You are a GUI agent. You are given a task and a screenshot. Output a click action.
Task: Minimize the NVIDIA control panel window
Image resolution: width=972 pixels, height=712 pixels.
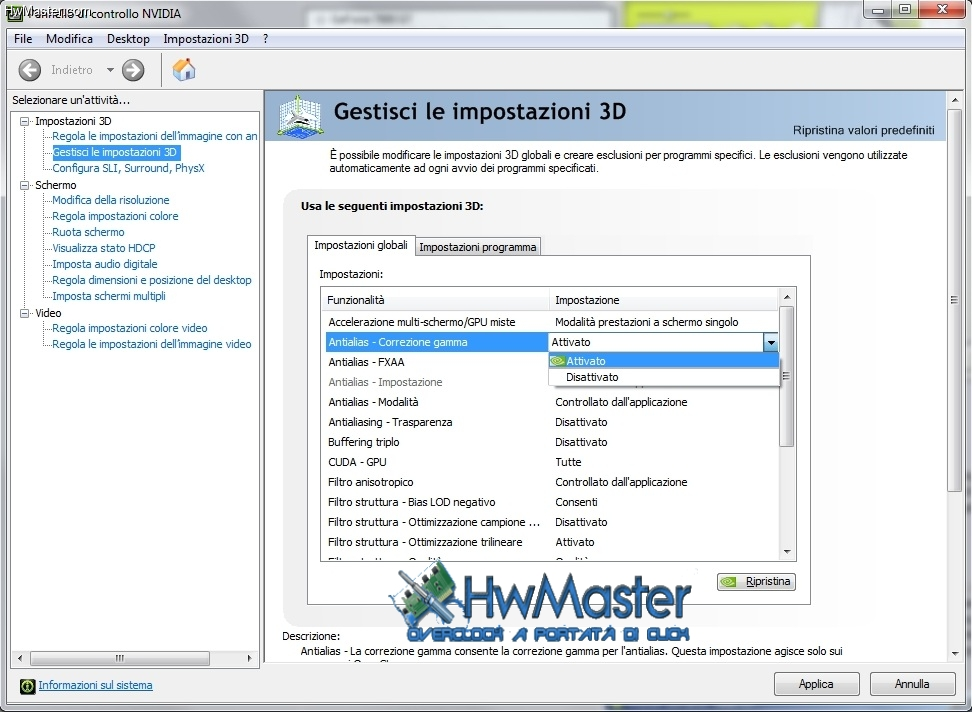click(878, 9)
